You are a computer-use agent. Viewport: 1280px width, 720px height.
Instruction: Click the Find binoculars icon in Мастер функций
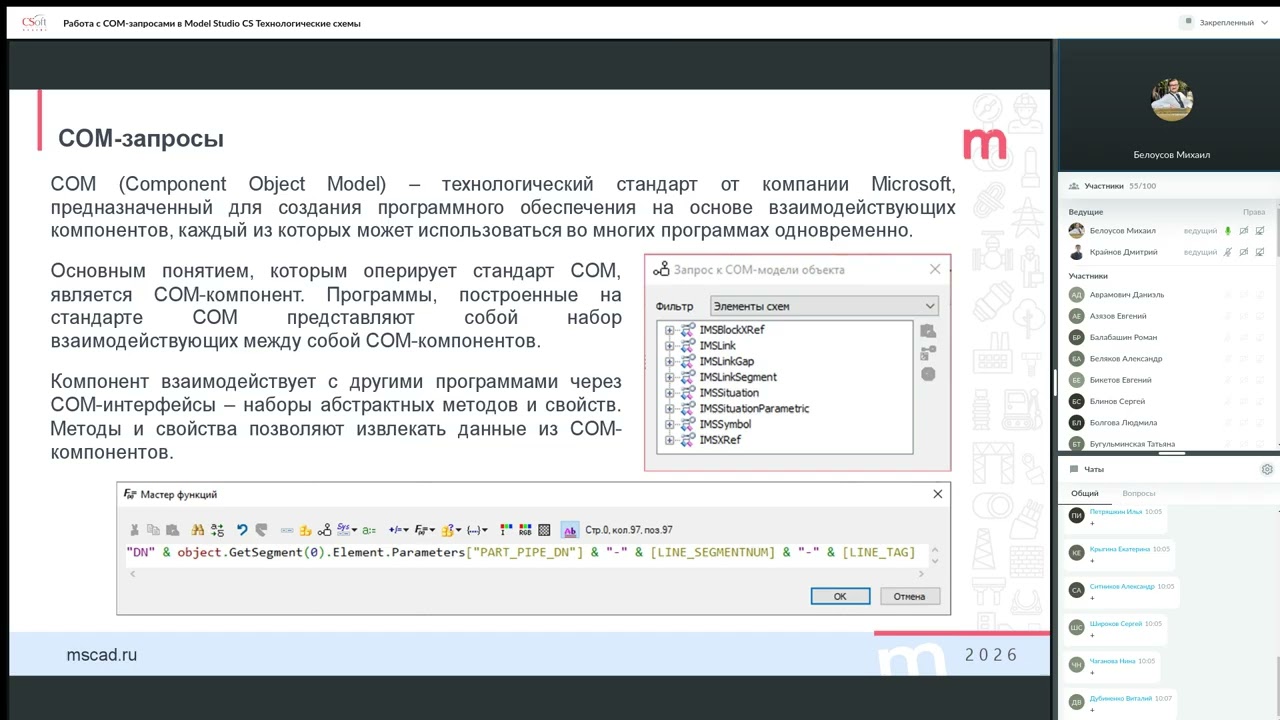pos(197,530)
